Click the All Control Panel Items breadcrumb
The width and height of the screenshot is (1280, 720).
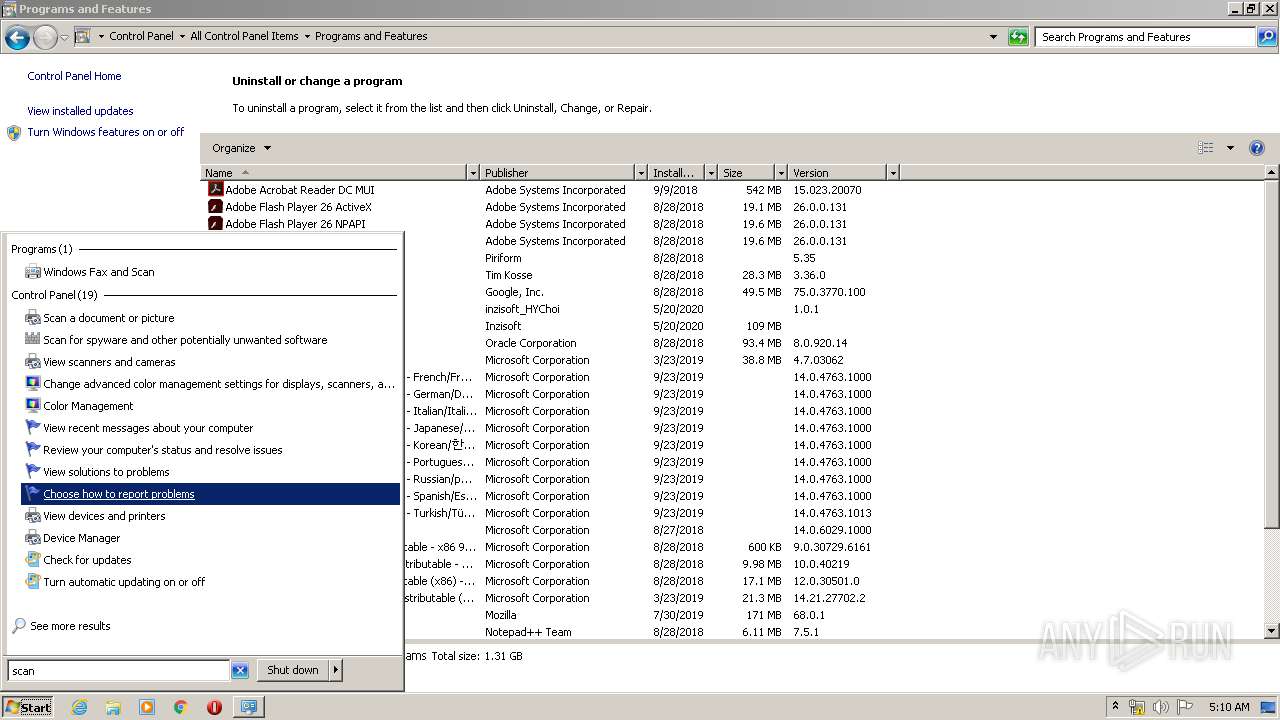click(x=244, y=36)
